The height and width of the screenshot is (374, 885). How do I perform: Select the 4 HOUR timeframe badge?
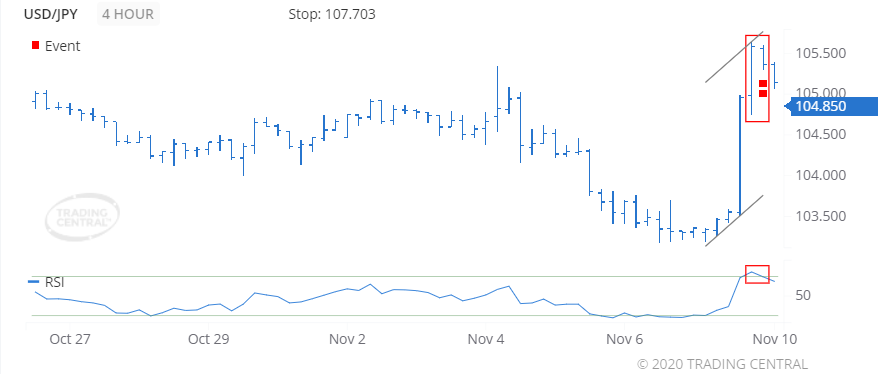click(x=128, y=14)
